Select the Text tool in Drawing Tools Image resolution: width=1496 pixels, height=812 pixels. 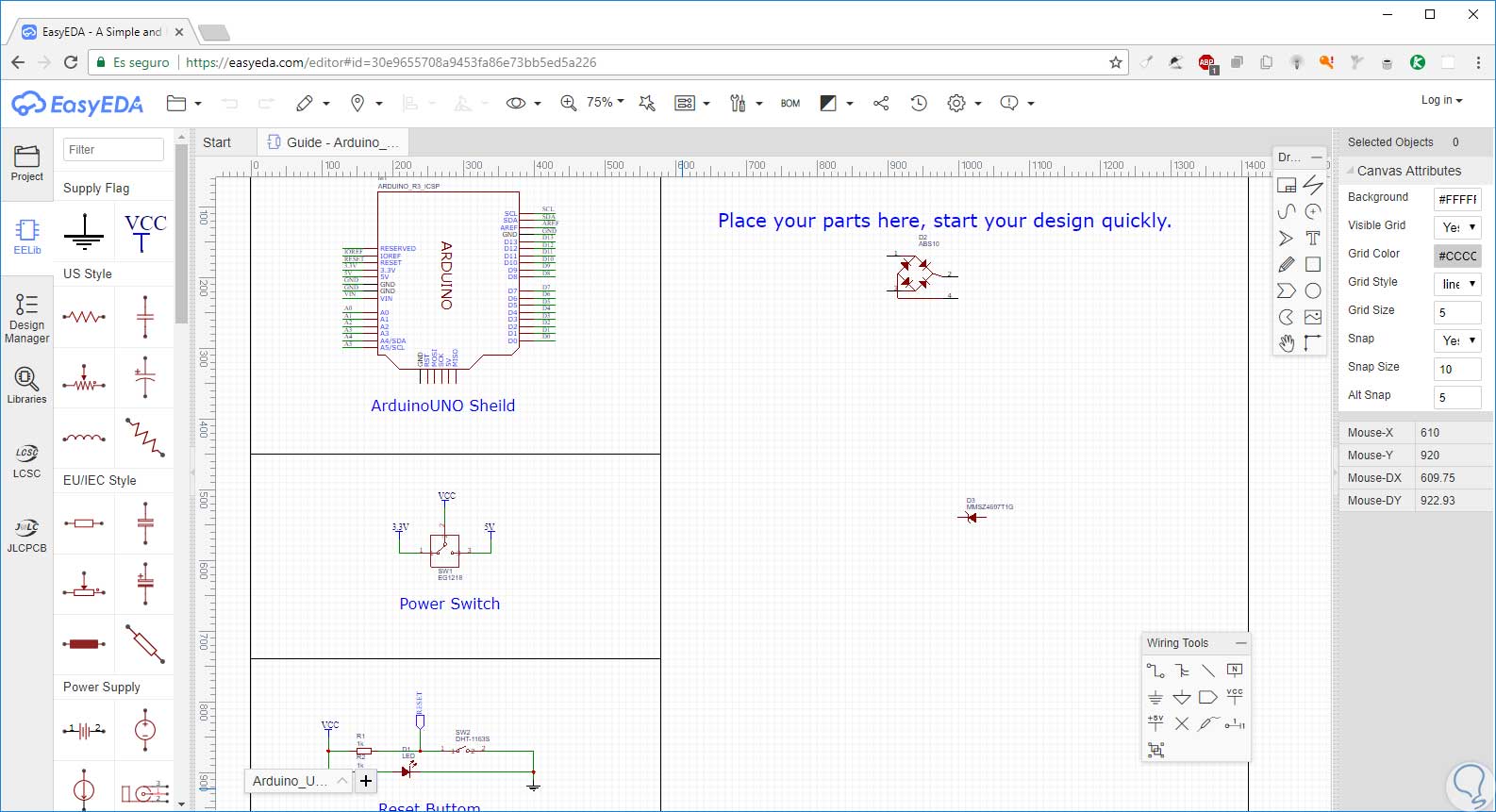(x=1313, y=238)
